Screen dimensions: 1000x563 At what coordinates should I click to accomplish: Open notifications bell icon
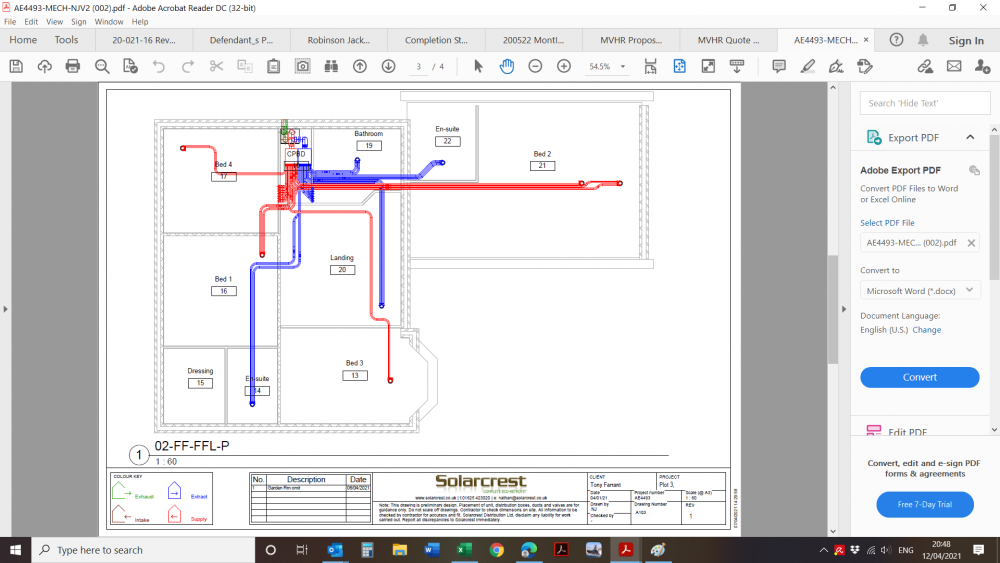(923, 40)
